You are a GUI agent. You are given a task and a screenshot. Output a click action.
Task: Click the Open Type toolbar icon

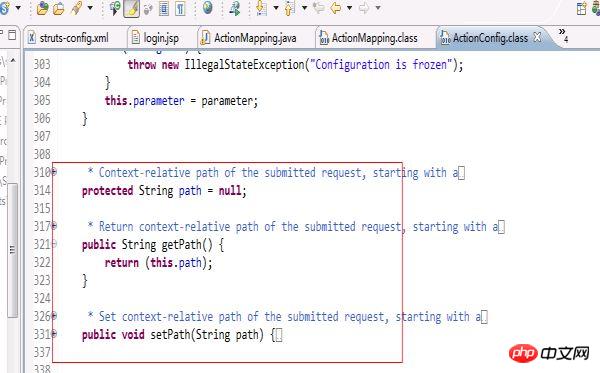click(x=42, y=8)
